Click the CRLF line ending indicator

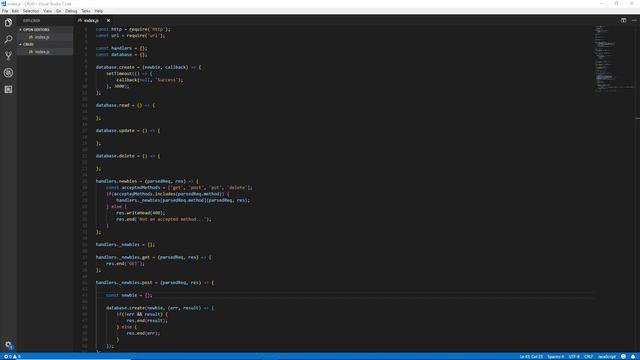[588, 357]
